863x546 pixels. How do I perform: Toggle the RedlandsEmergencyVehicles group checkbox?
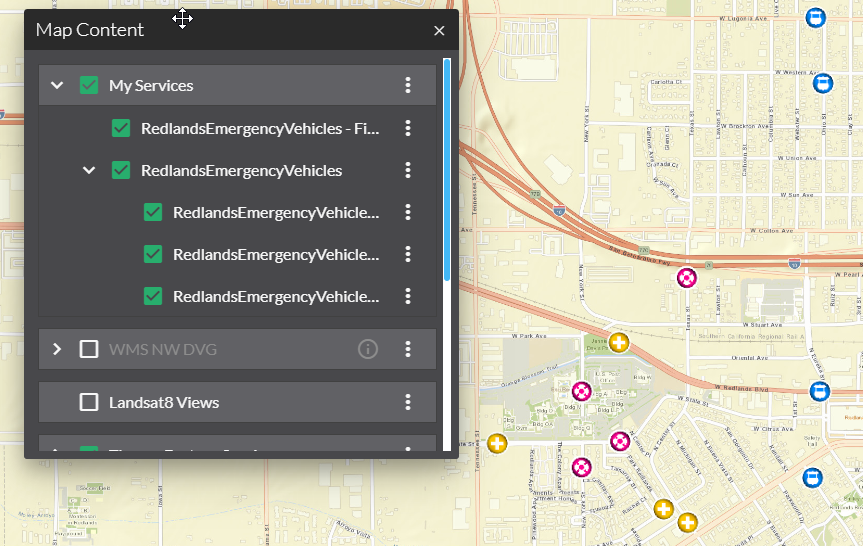121,171
